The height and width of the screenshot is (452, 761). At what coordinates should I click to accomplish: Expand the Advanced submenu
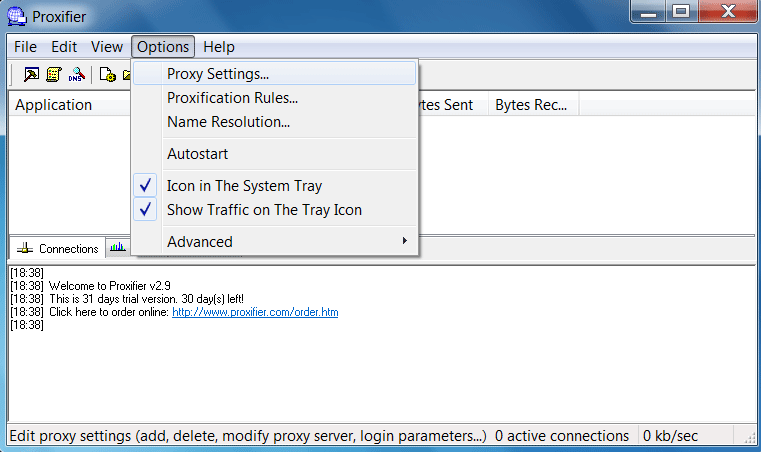(x=275, y=241)
